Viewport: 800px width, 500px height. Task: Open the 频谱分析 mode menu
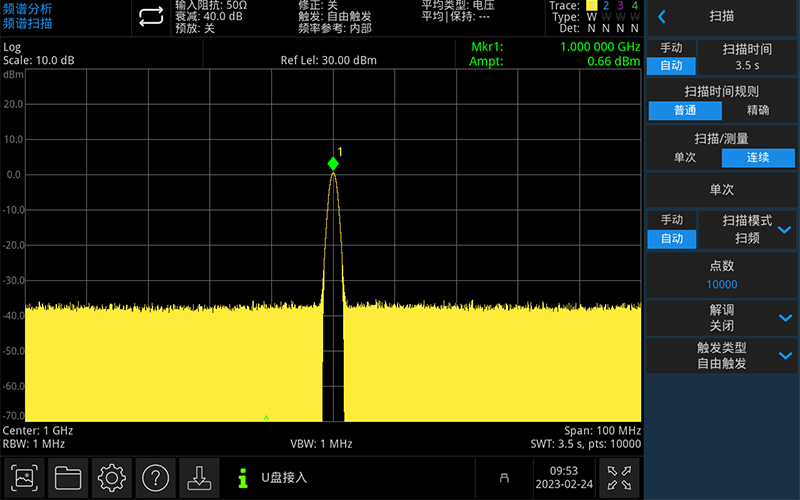tap(28, 9)
